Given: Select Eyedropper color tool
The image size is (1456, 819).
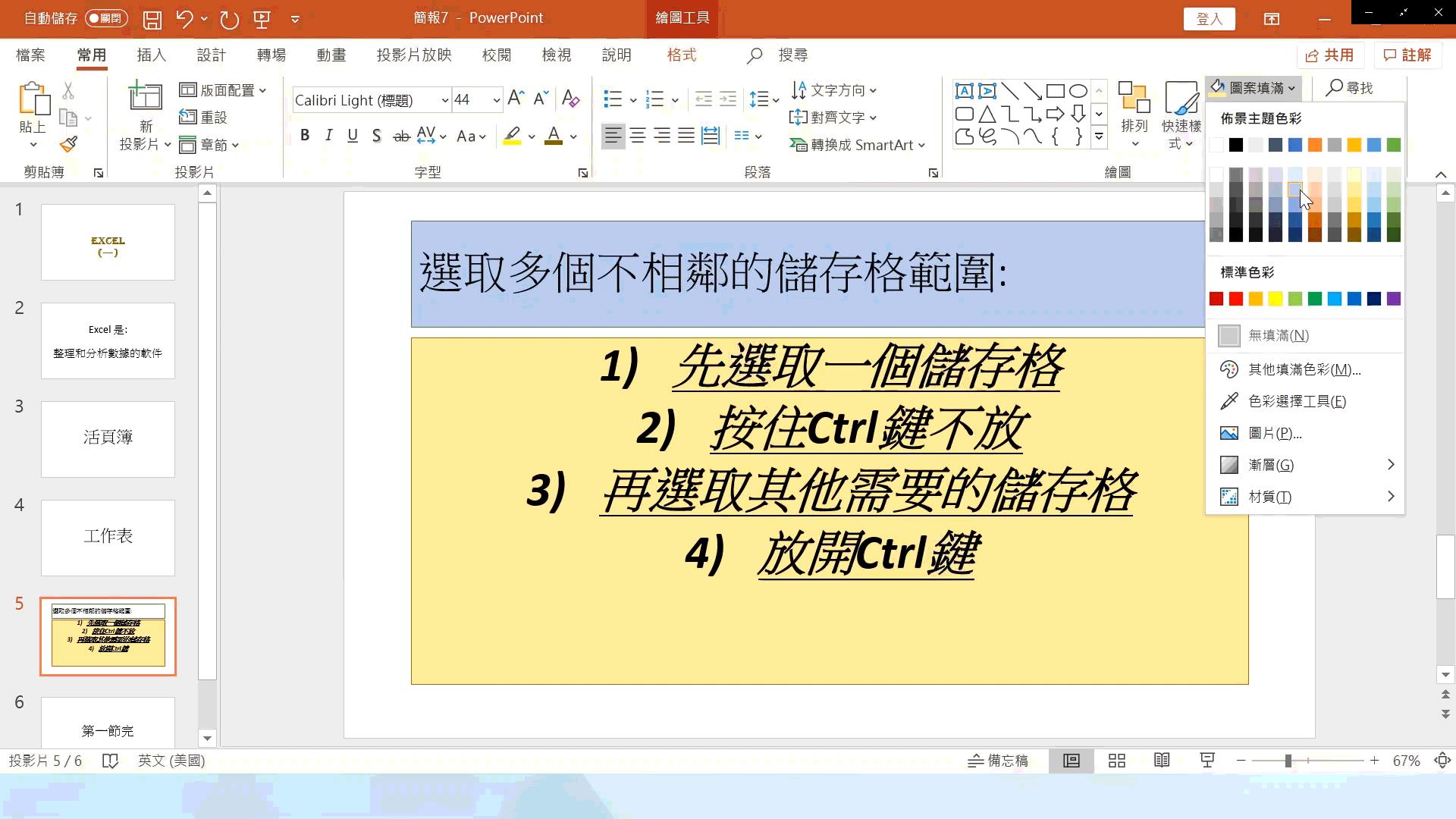Looking at the screenshot, I should tap(1305, 401).
